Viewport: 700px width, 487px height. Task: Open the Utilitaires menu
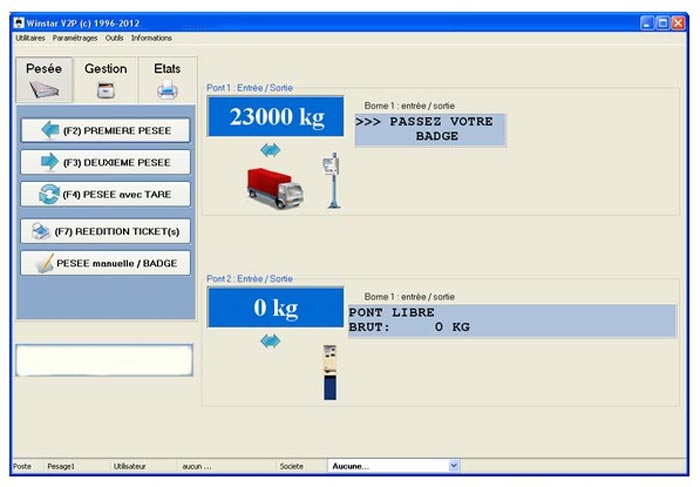(x=31, y=38)
